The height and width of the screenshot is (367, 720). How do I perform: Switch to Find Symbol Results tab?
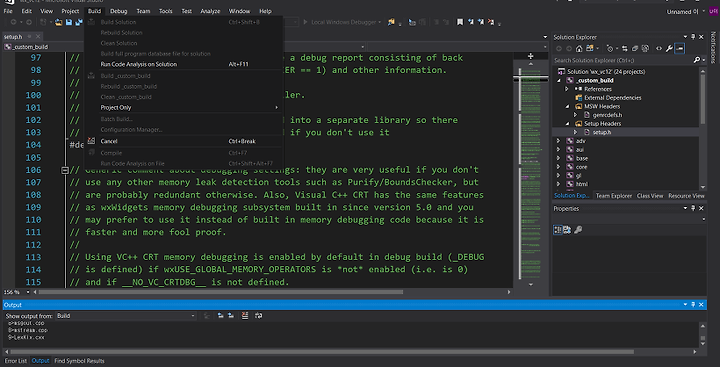[x=79, y=361]
